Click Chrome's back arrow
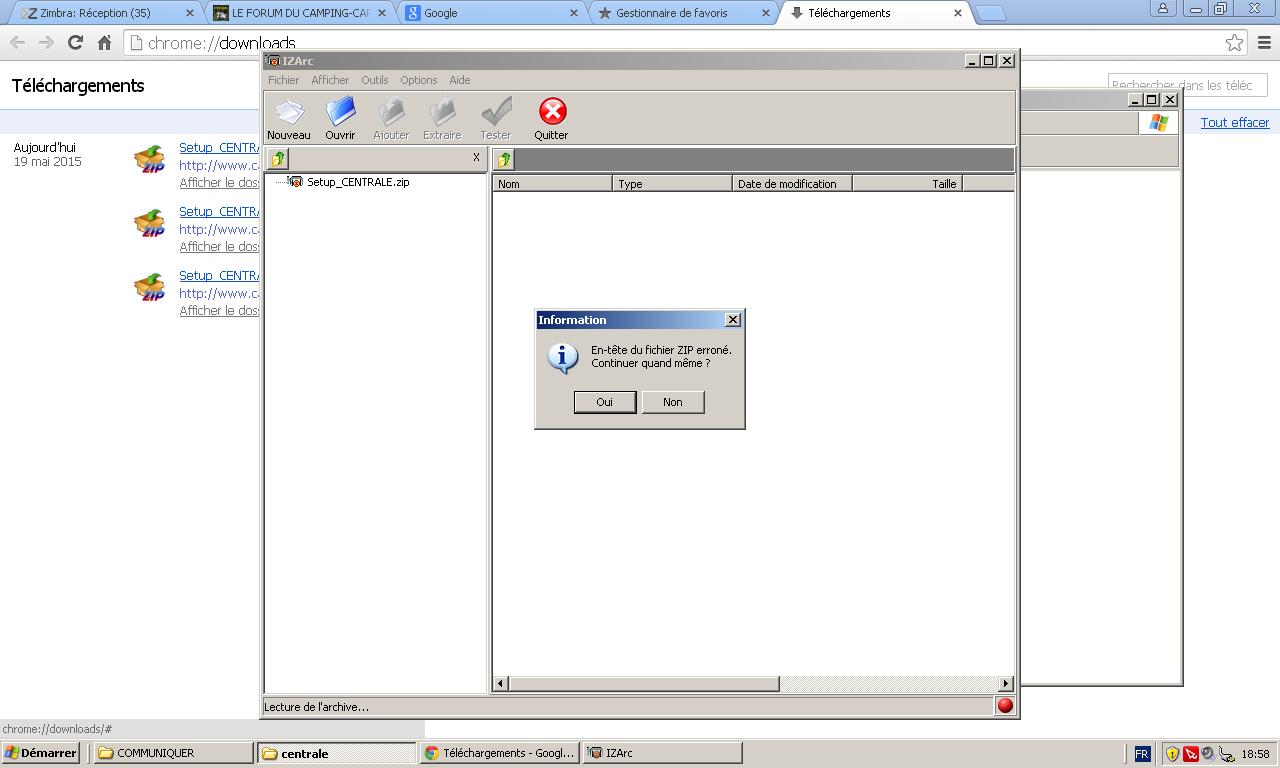 17,43
